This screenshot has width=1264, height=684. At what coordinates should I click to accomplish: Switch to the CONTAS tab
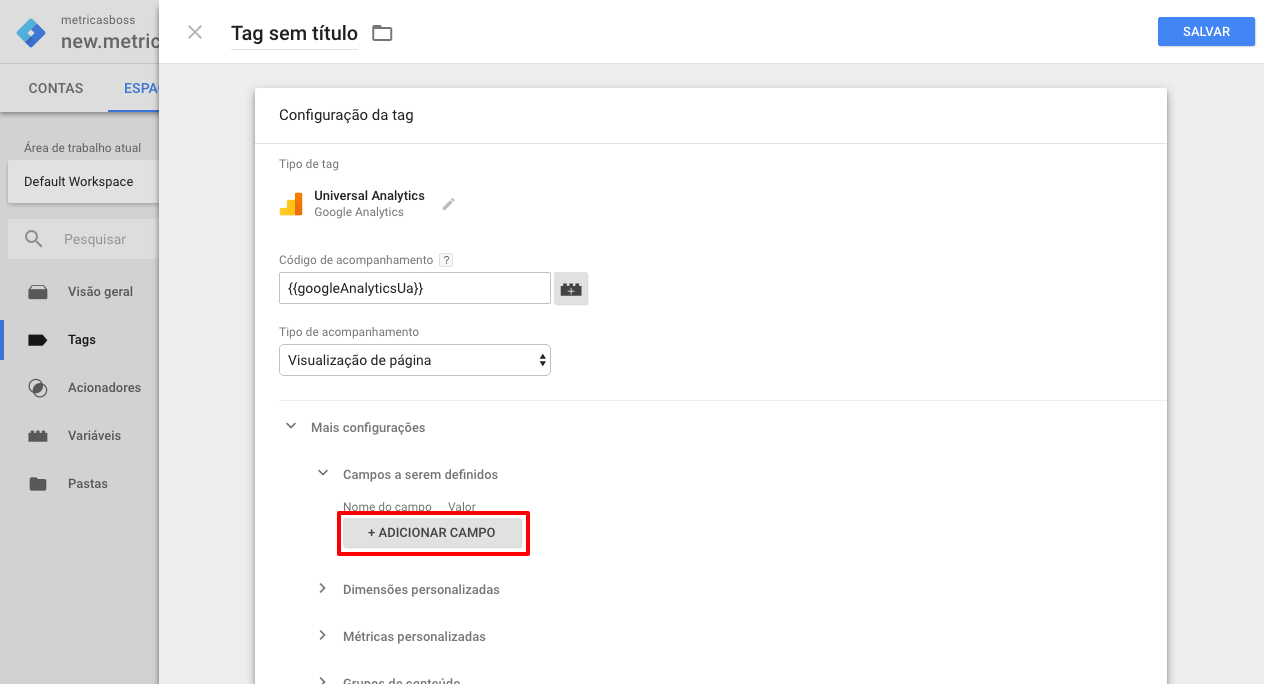click(x=56, y=88)
